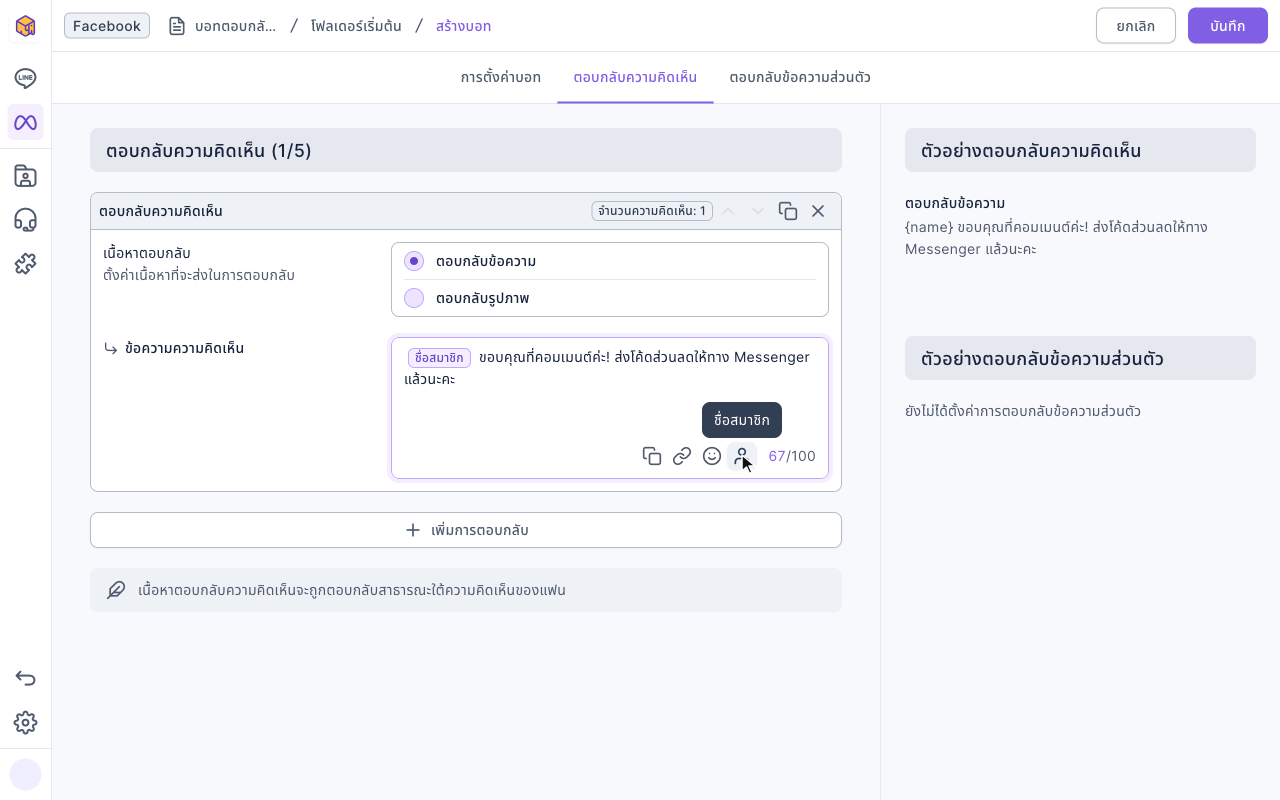The image size is (1280, 800).
Task: Switch to the การตั้งค่าบอท tab
Action: 501,77
